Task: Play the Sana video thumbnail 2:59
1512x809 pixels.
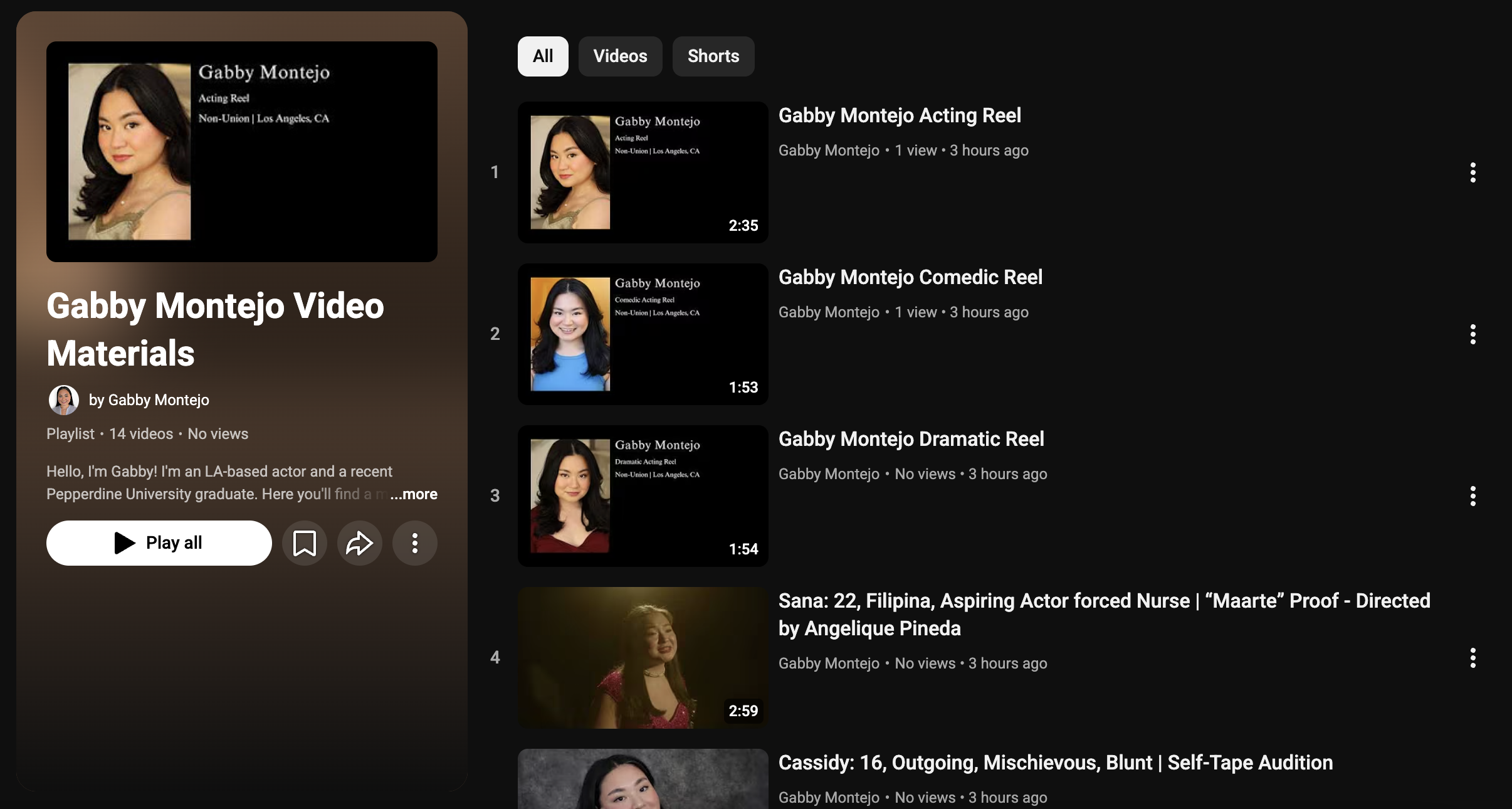Action: point(643,658)
